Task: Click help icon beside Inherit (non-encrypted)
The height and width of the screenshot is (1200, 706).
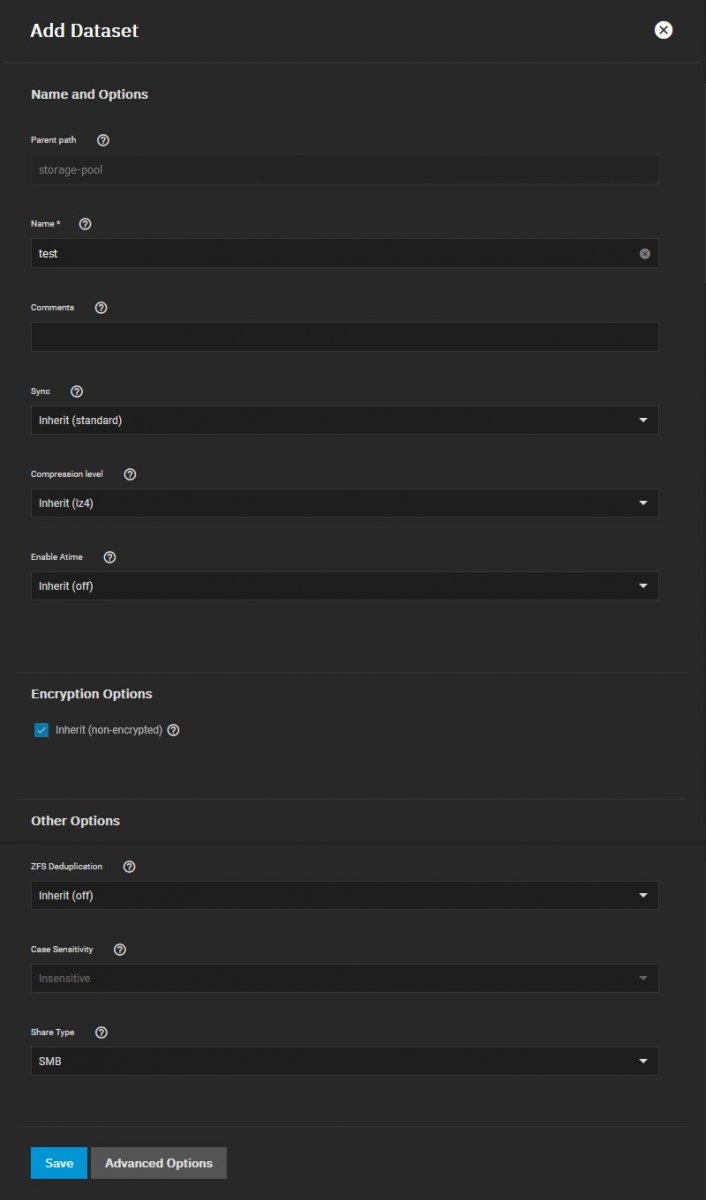Action: pos(173,730)
